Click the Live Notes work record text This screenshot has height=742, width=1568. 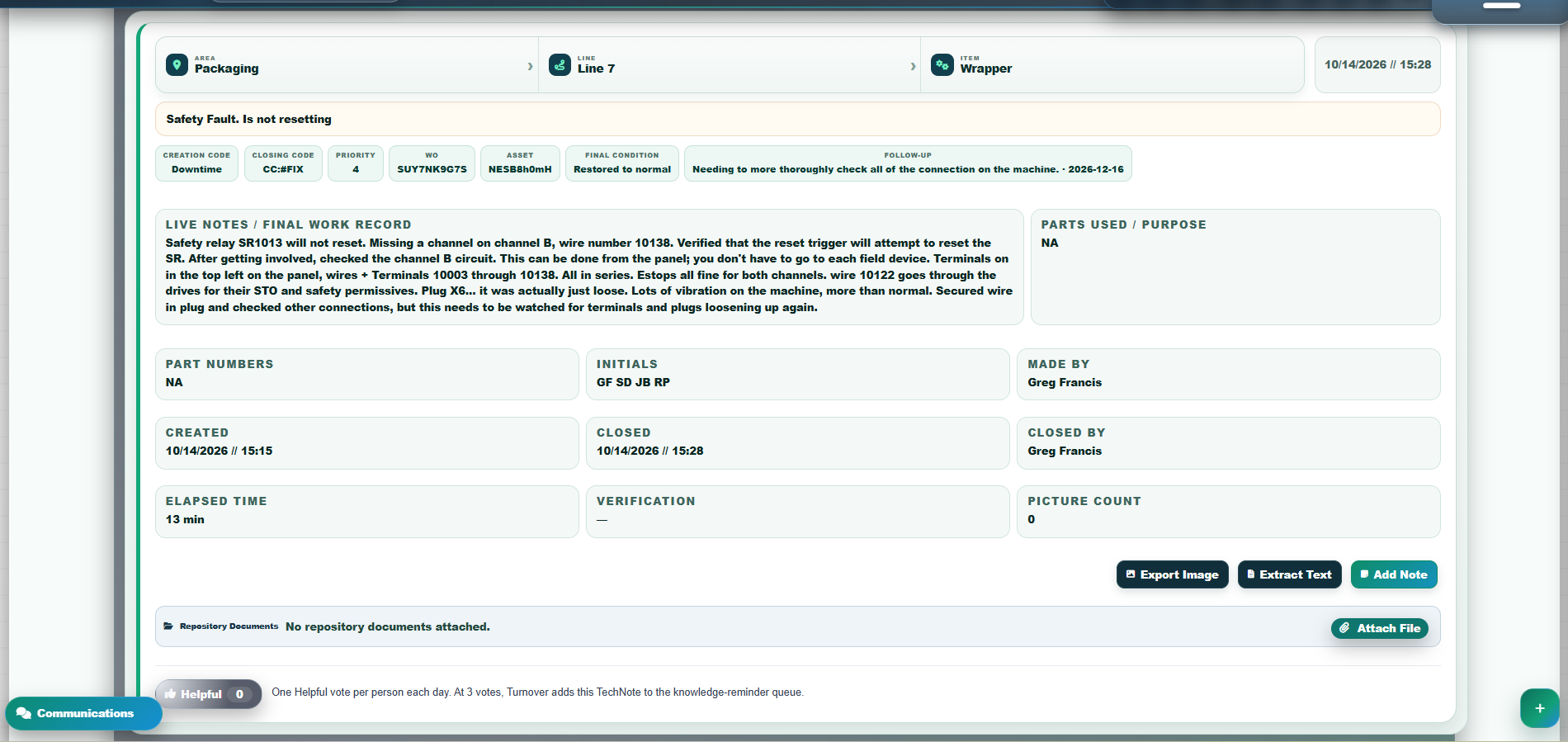tap(589, 275)
